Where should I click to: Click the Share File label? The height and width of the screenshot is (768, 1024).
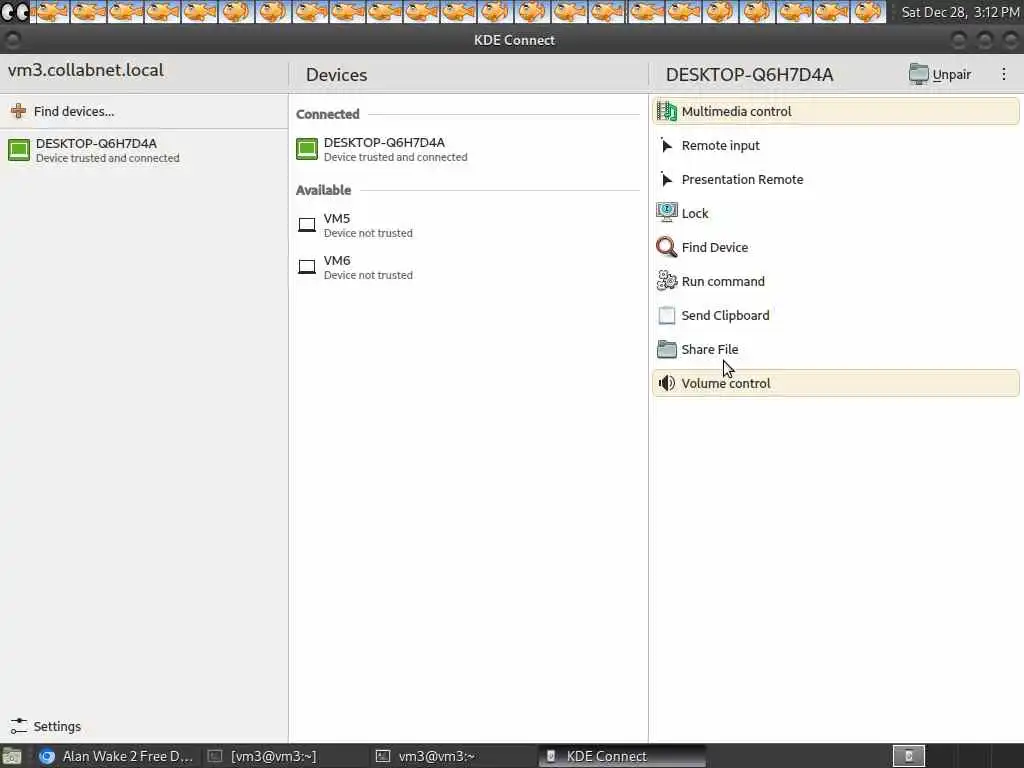pos(710,349)
